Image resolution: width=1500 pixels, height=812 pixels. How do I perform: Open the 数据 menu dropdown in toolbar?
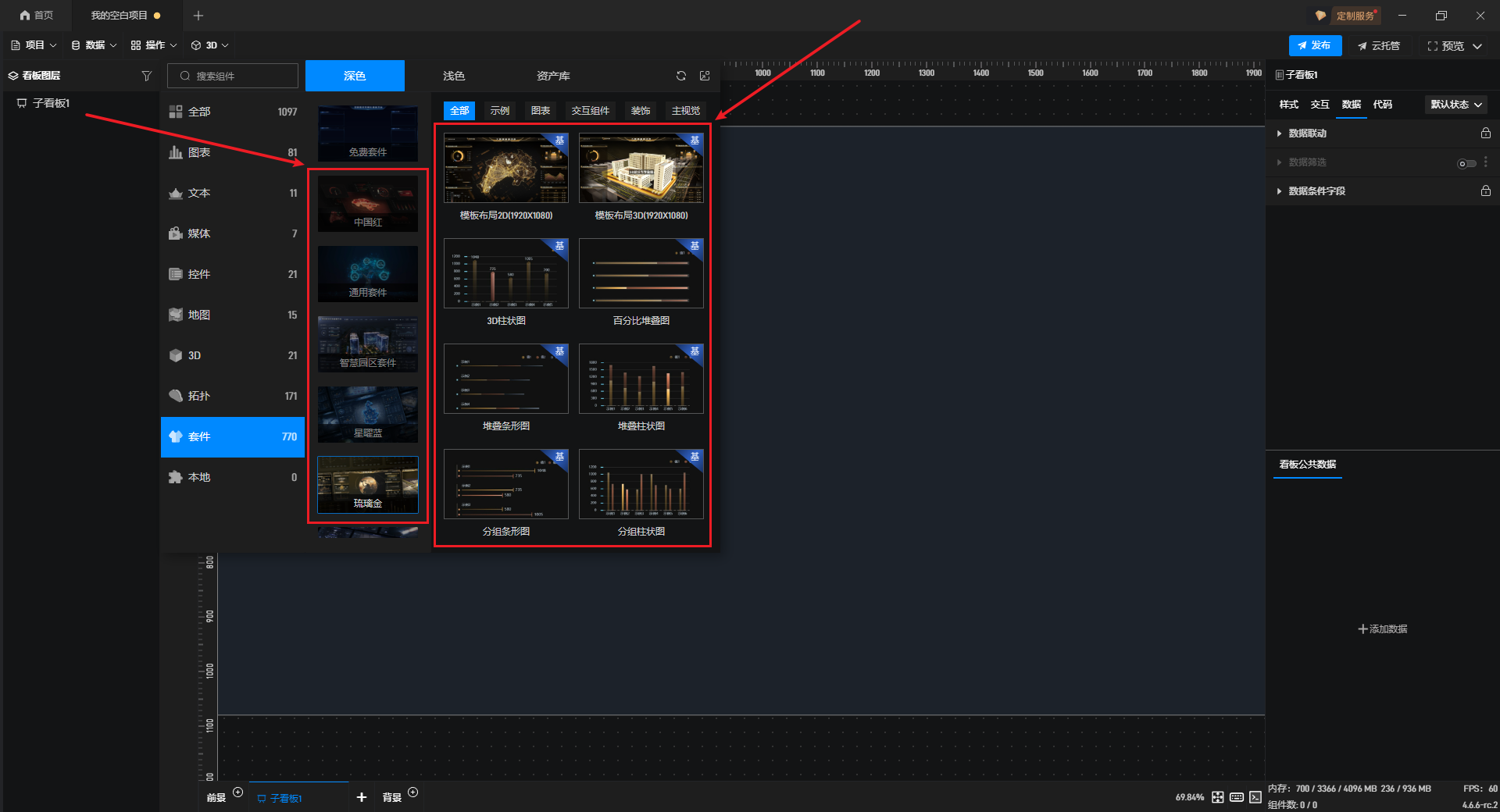point(94,45)
